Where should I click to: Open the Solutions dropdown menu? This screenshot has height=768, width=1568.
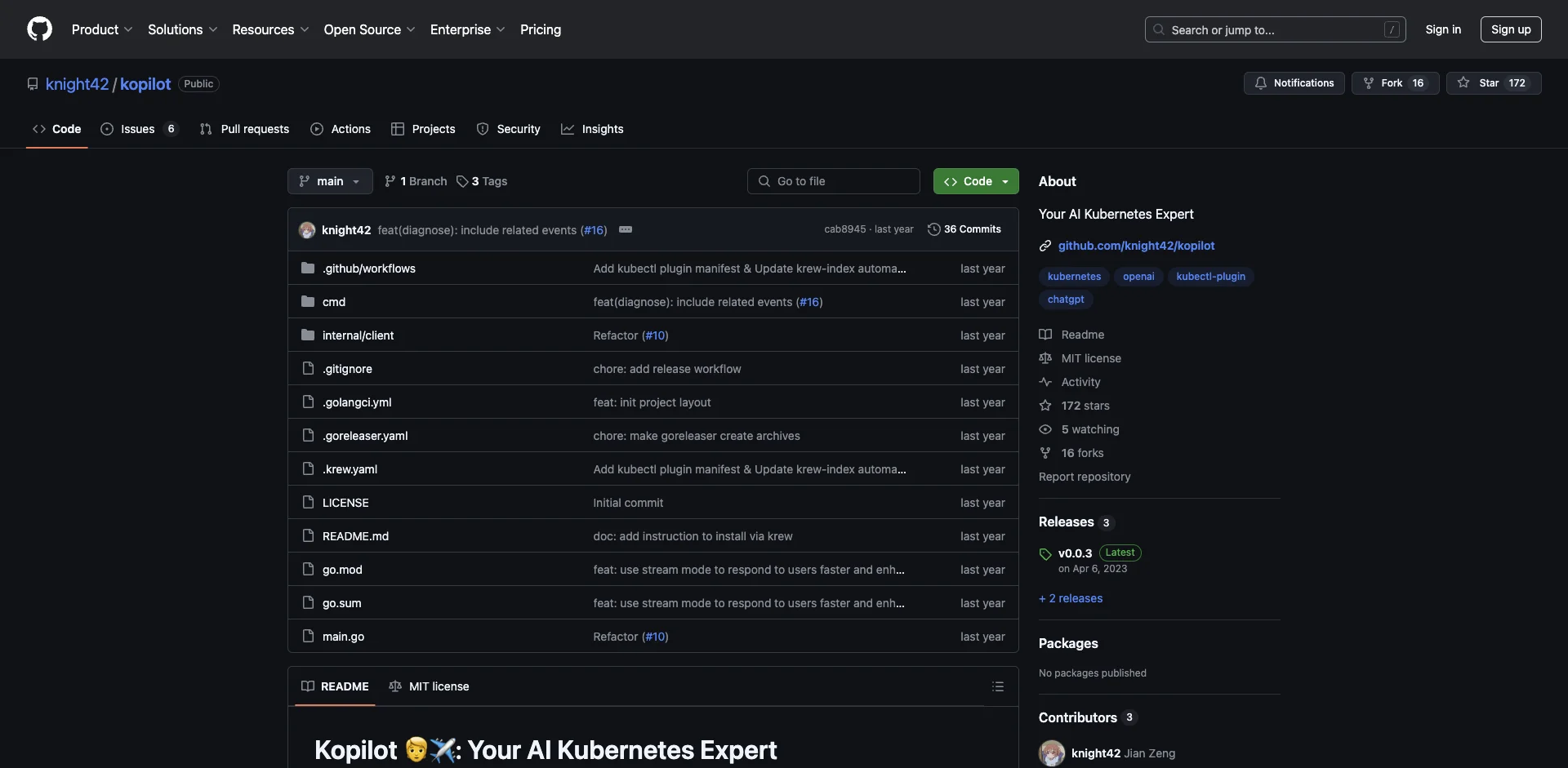point(183,29)
